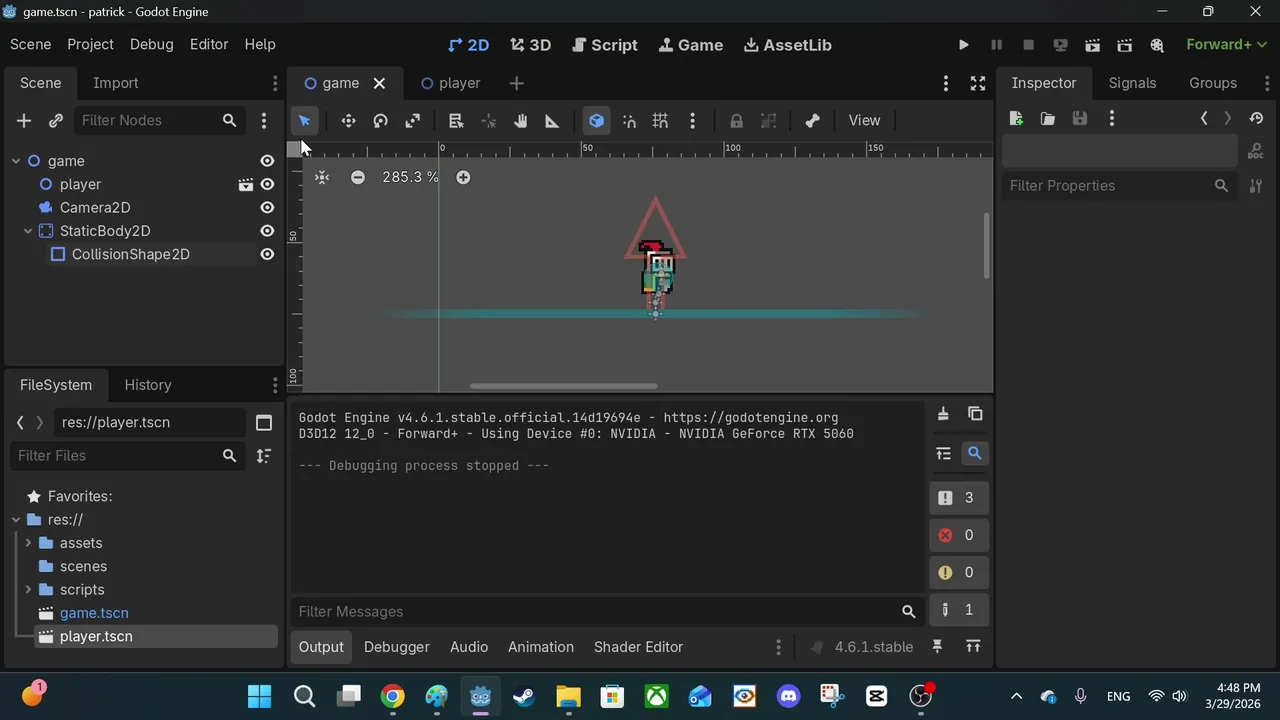Copy output log icon

(975, 414)
